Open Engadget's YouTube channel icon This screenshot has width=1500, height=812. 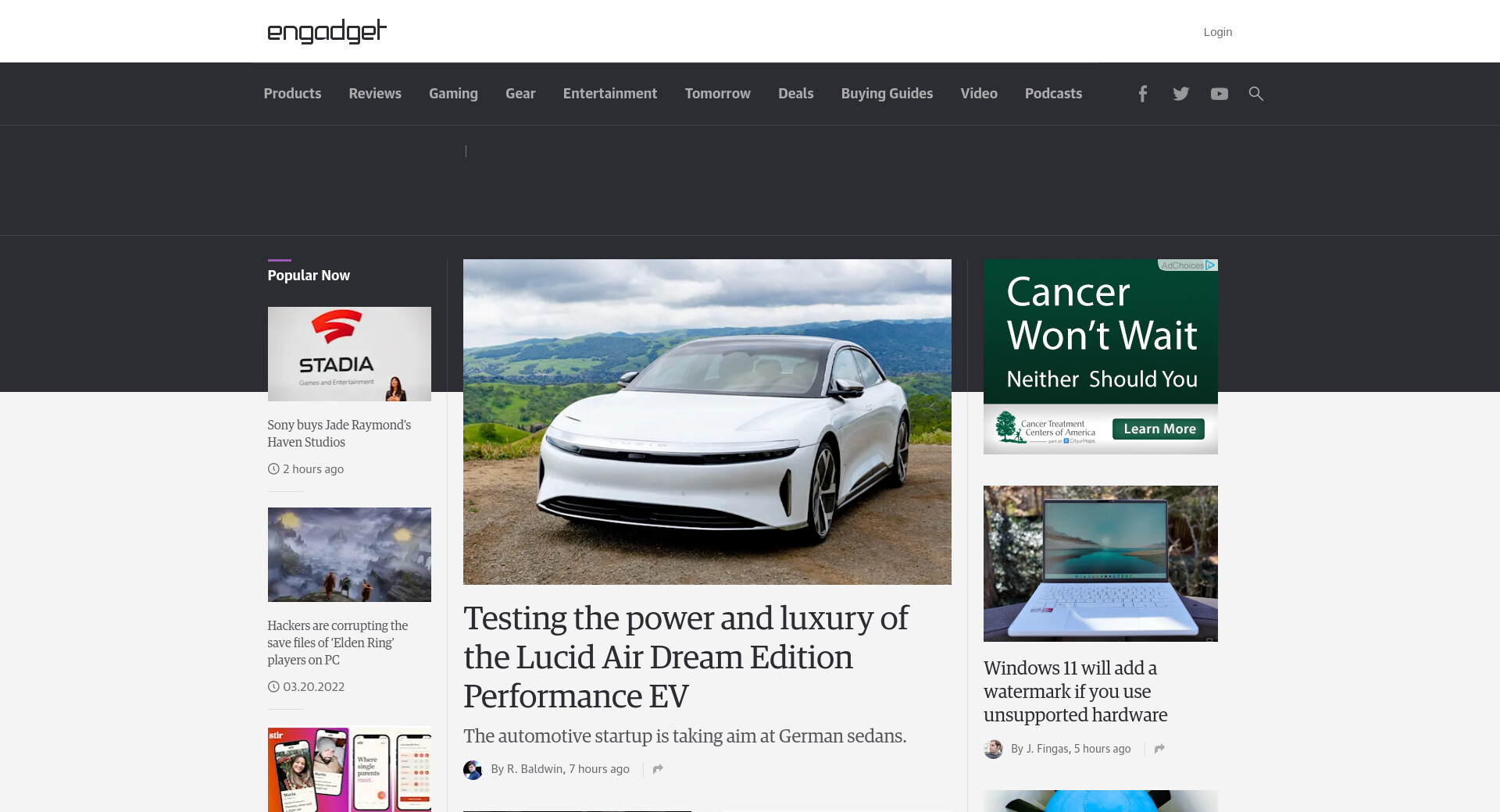1219,94
